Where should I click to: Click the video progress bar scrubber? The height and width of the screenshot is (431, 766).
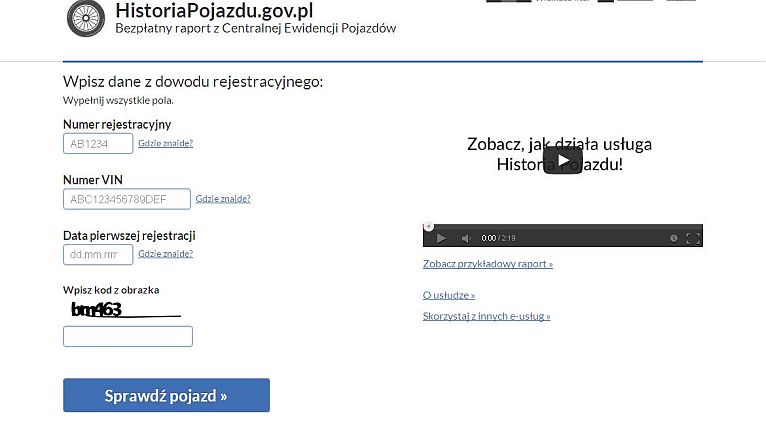click(x=429, y=227)
